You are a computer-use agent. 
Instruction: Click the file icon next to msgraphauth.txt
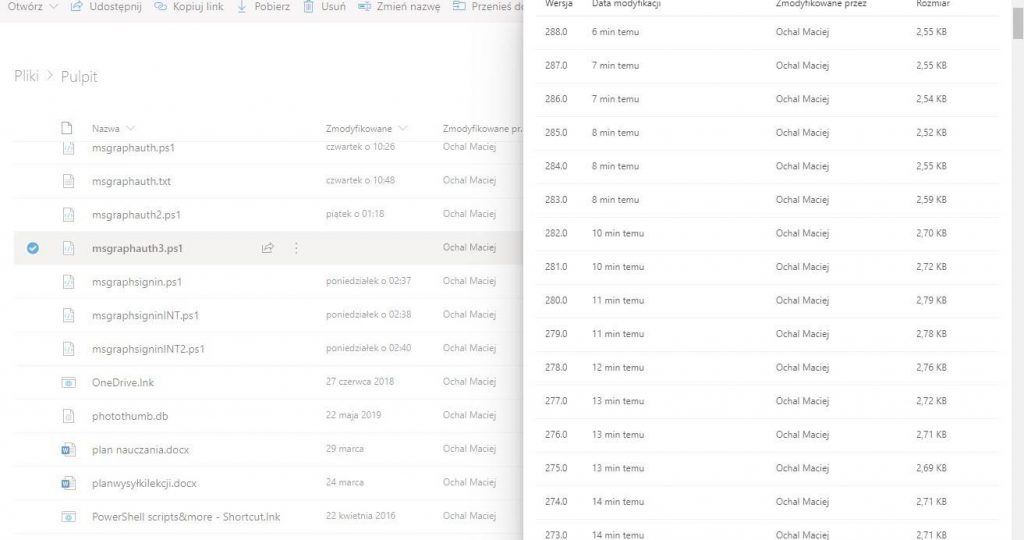68,181
